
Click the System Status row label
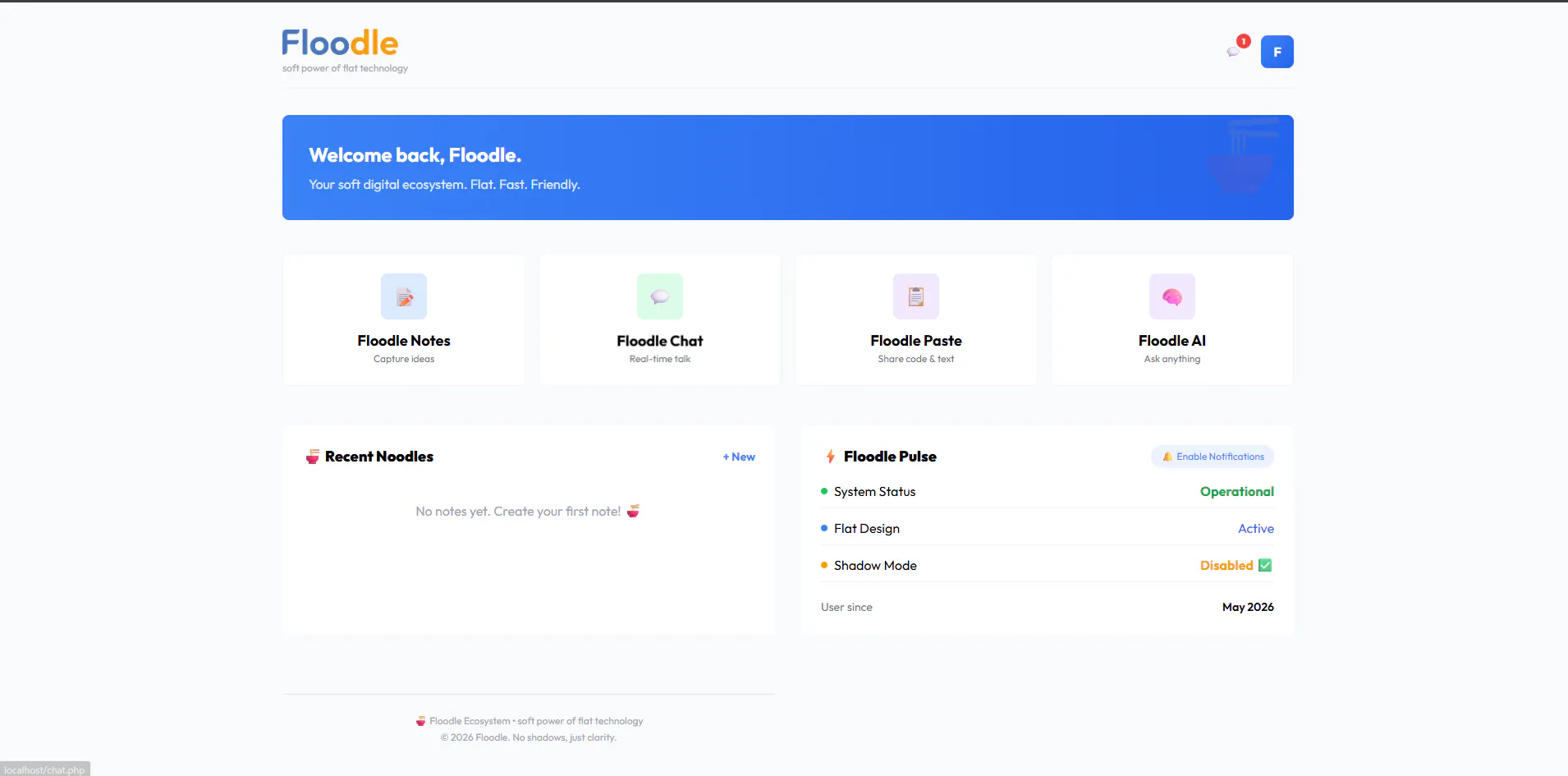pos(874,492)
